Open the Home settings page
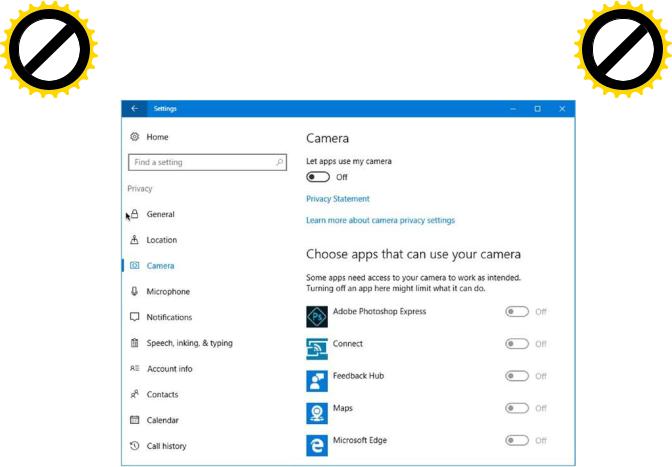This screenshot has height=467, width=672. click(157, 137)
